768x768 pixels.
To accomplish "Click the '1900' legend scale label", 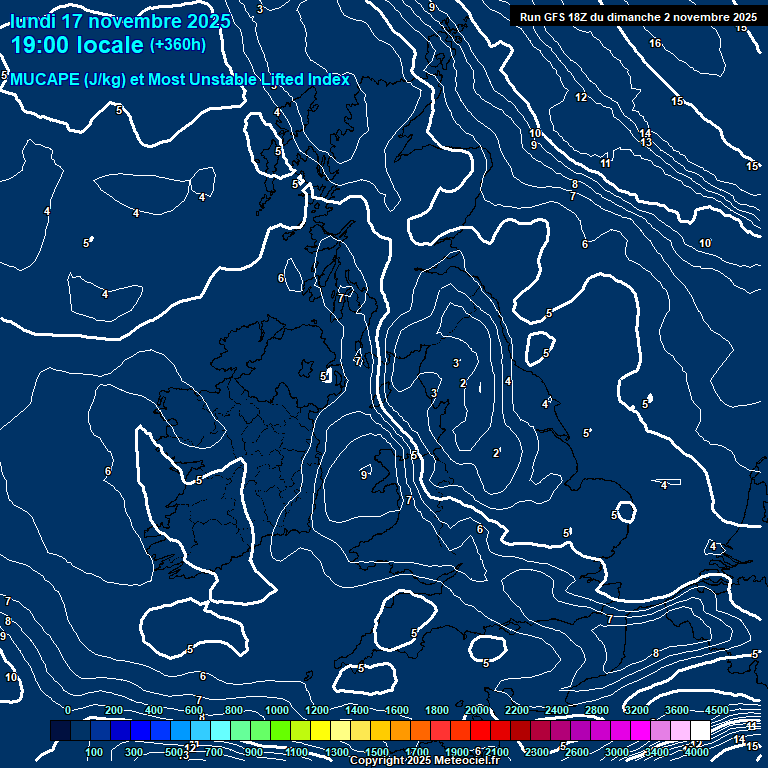I will pos(457,752).
